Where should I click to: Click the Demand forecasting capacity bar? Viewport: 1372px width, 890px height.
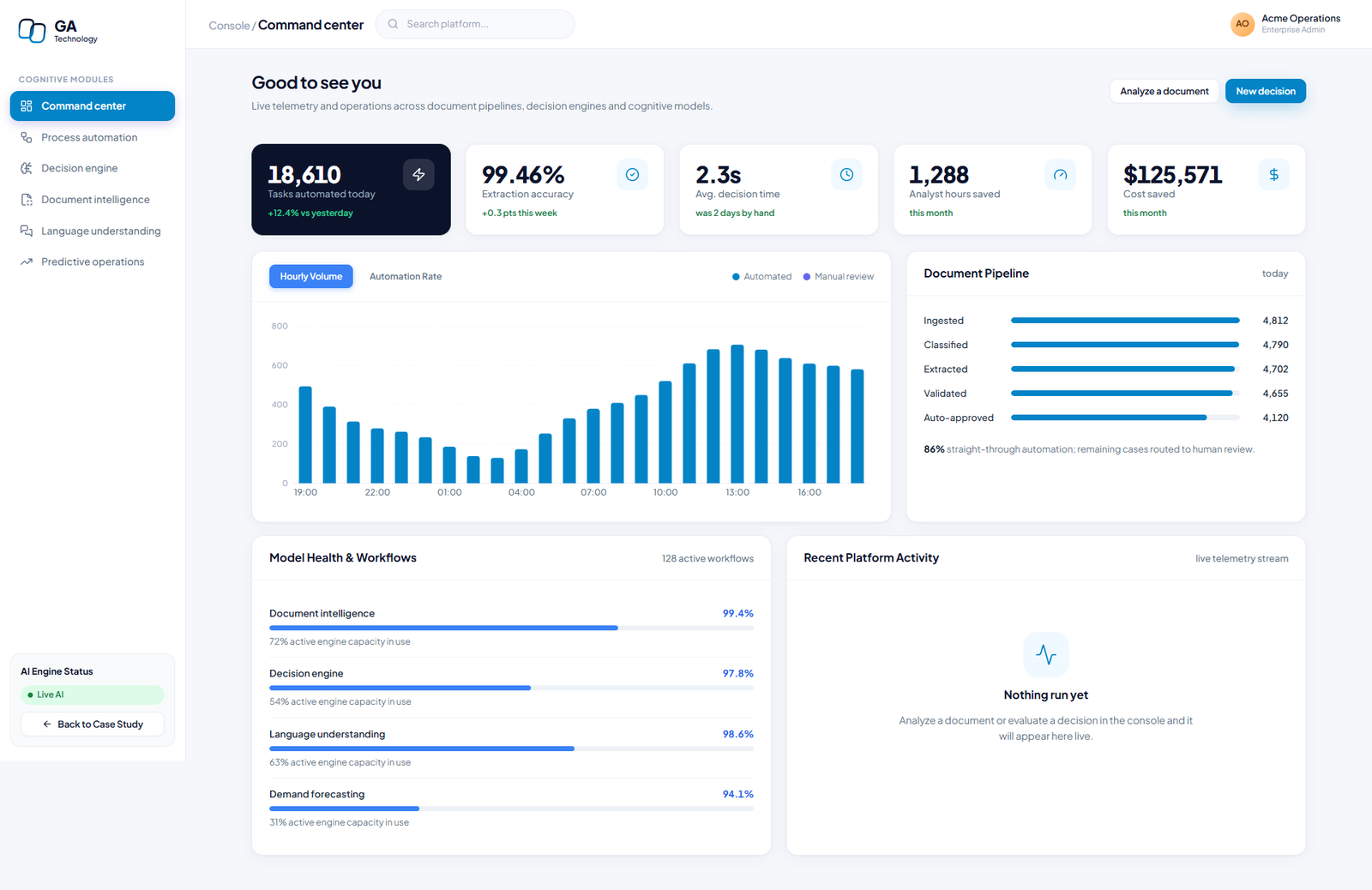pyautogui.click(x=511, y=809)
